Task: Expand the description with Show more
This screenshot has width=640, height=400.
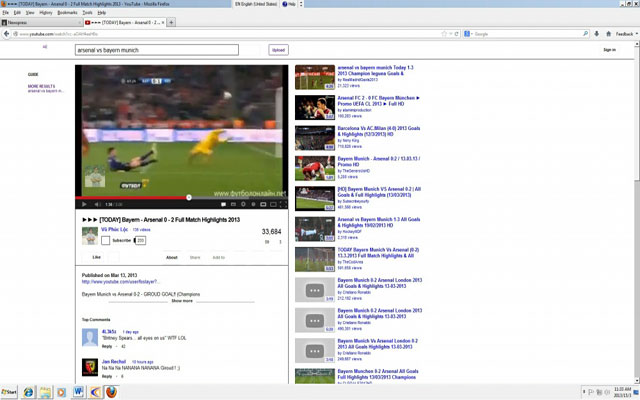Action: (x=182, y=301)
